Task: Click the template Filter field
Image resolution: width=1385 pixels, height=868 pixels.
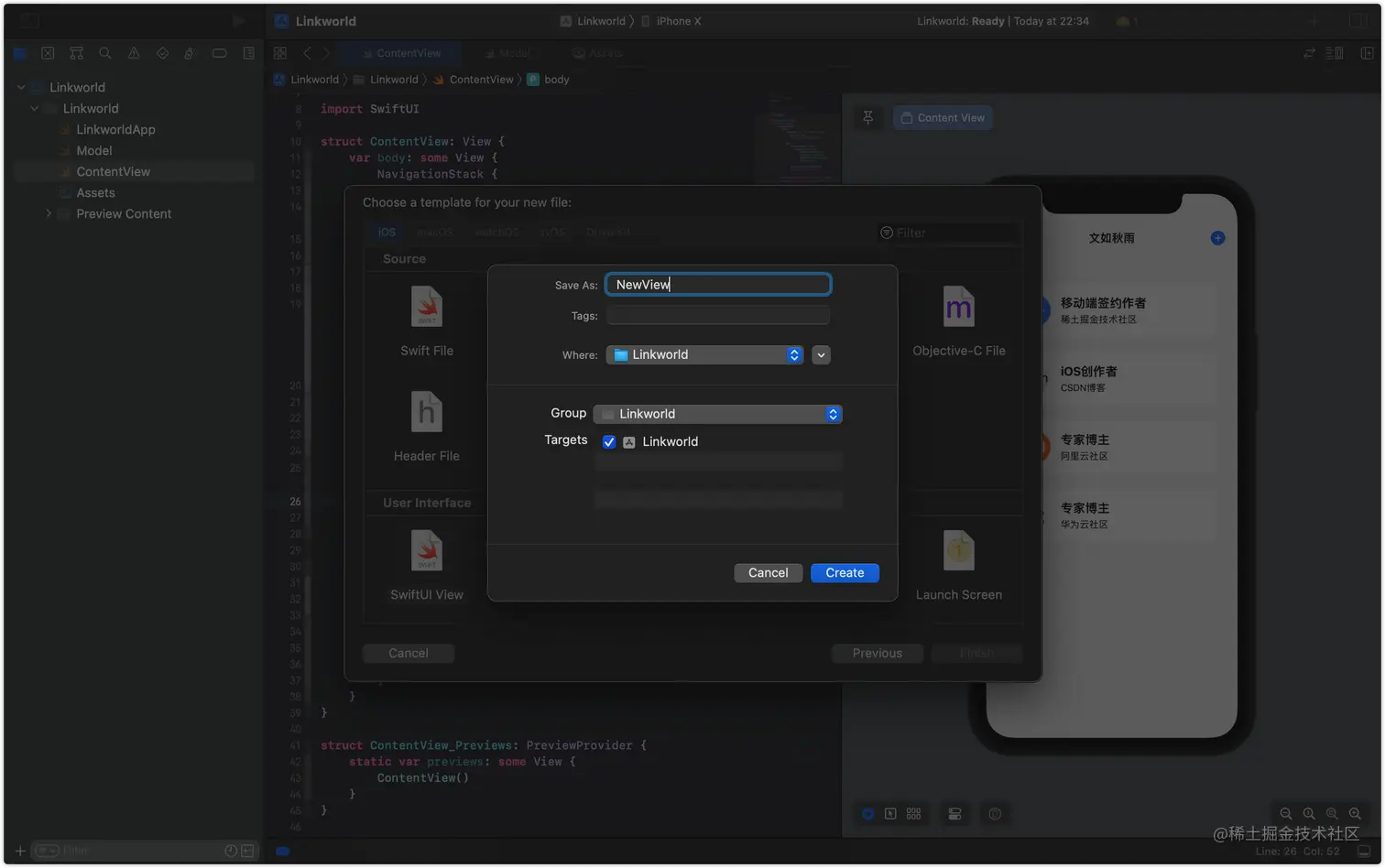Action: coord(948,233)
